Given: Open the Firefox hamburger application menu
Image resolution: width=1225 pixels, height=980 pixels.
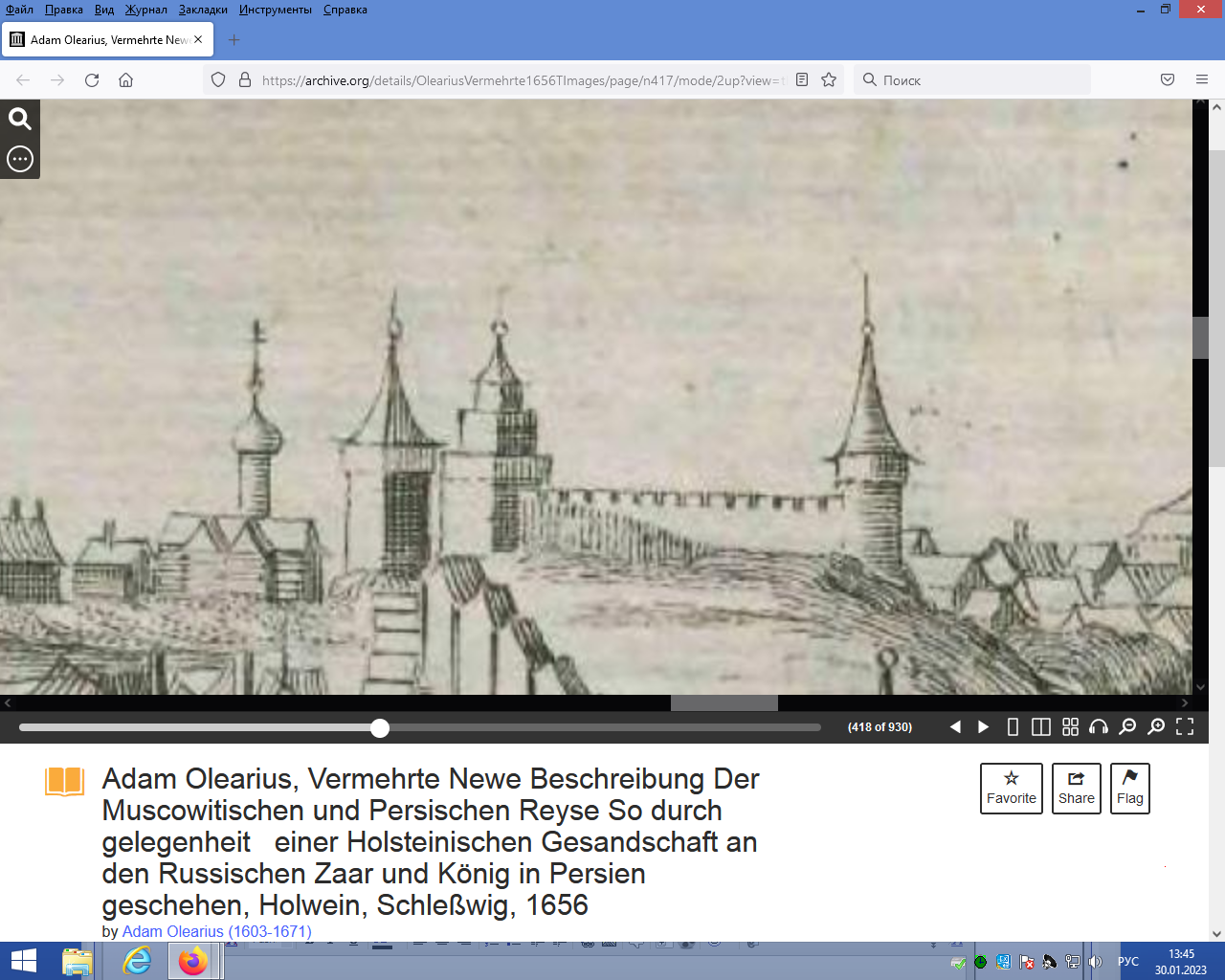Looking at the screenshot, I should [1202, 80].
